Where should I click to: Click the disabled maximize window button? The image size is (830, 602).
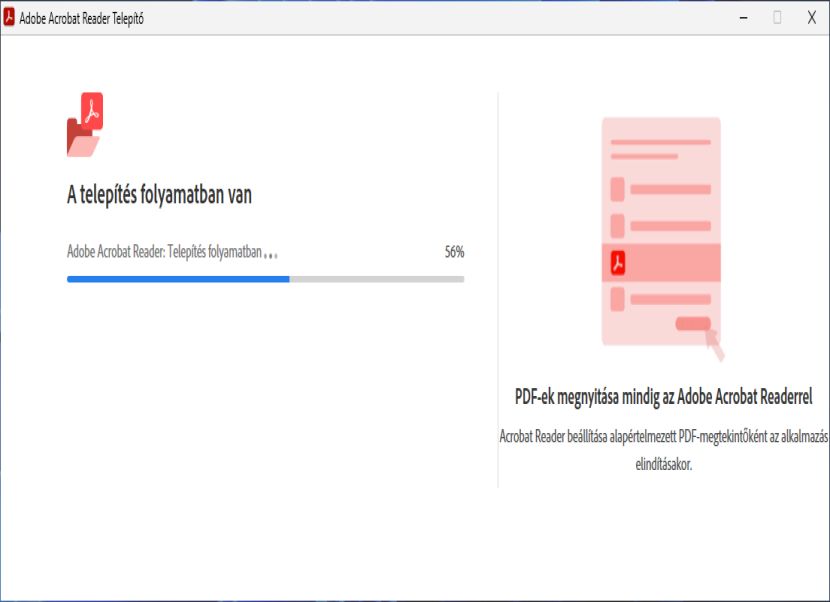tap(777, 17)
